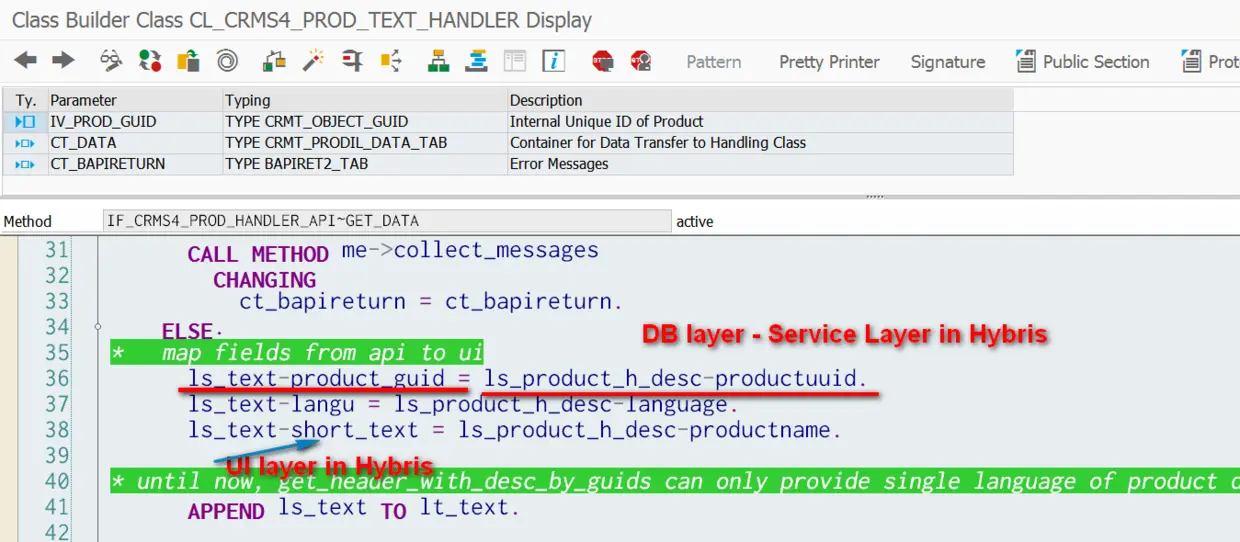Toggle Display/Change mode glasses-pencil icon
Screen dimensions: 1240x542
pos(111,61)
